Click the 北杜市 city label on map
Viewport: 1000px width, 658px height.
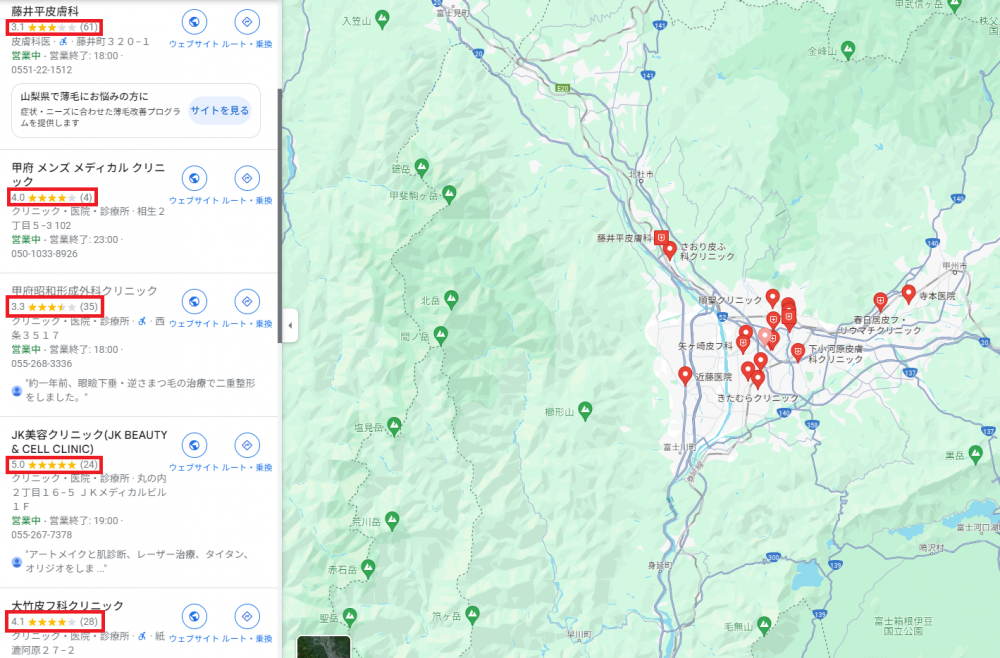(641, 174)
